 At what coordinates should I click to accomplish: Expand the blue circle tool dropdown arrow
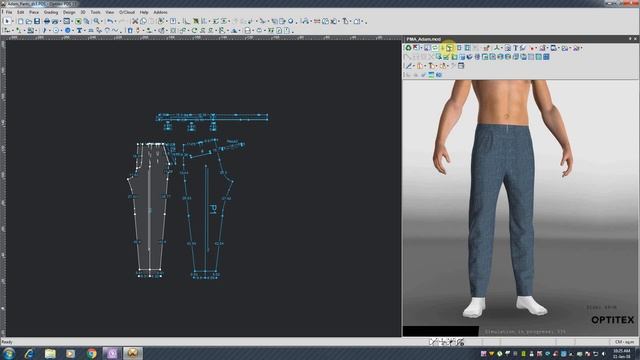(73, 31)
